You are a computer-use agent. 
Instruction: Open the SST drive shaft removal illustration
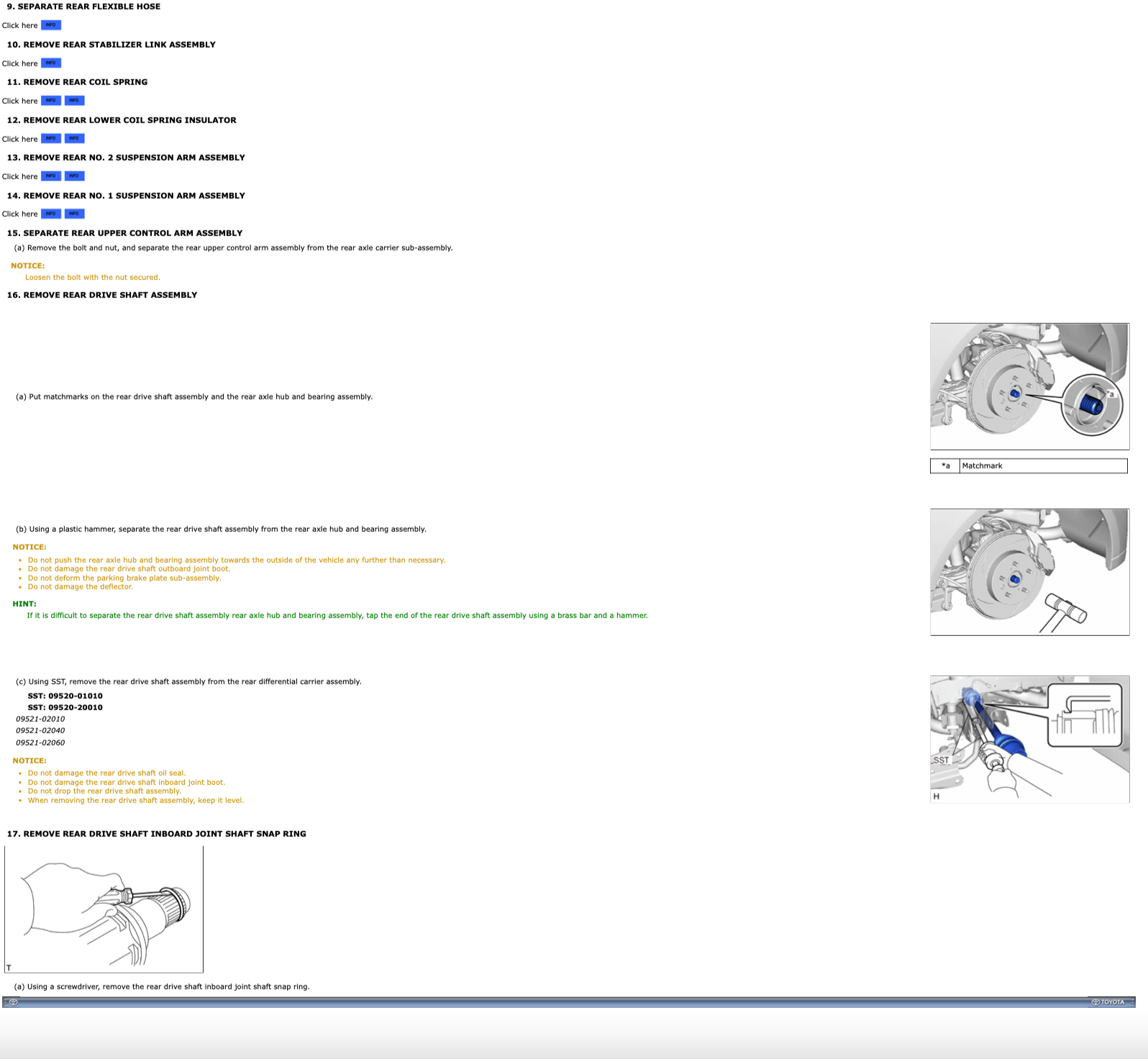coord(1029,739)
